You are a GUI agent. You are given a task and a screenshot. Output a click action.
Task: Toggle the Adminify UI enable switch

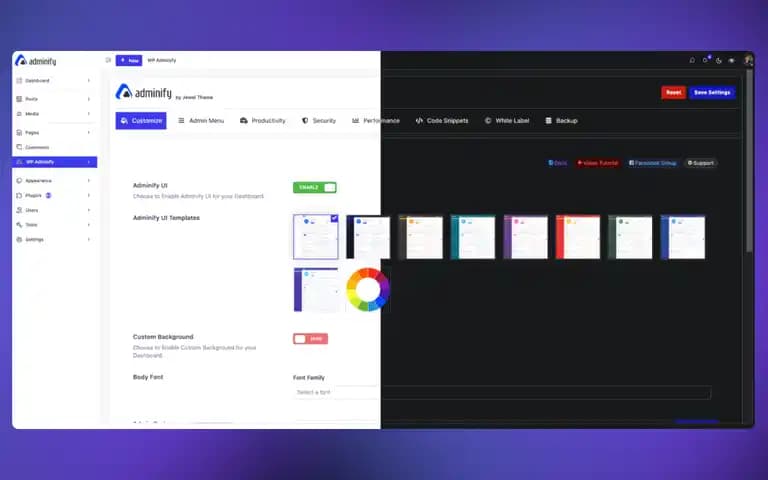coord(314,188)
